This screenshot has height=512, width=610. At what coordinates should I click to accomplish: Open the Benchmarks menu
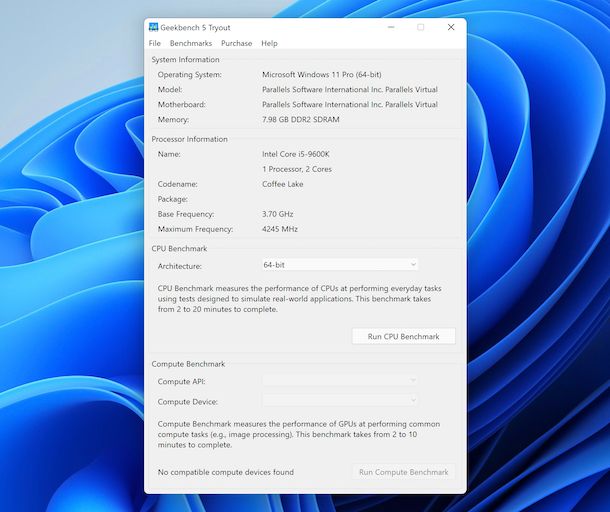click(191, 43)
